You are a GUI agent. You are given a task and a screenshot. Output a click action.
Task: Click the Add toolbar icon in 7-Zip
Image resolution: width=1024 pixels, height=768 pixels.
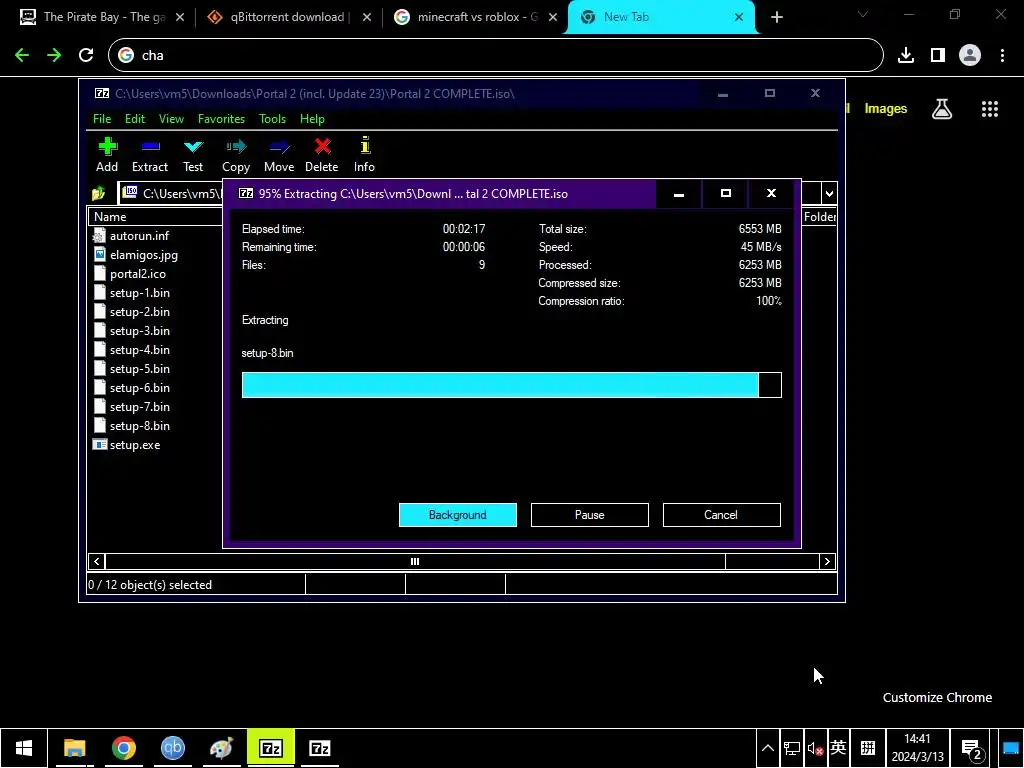(107, 155)
